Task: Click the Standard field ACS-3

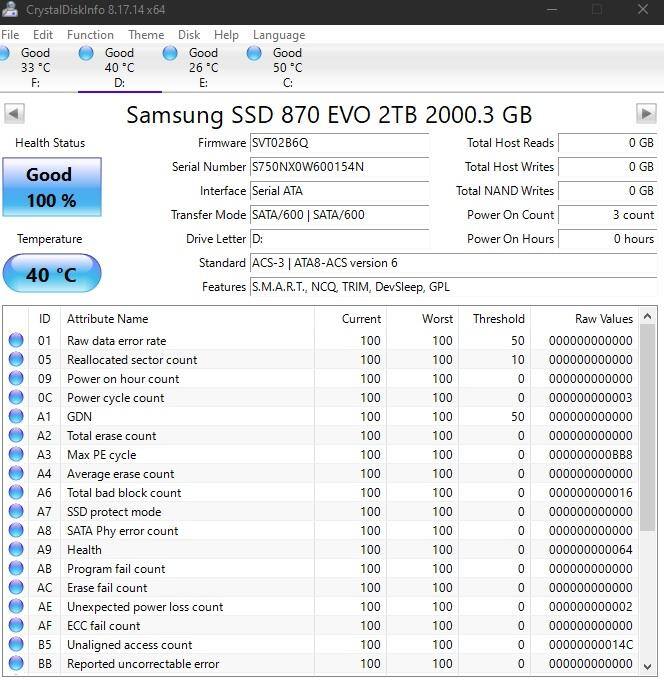Action: [453, 263]
